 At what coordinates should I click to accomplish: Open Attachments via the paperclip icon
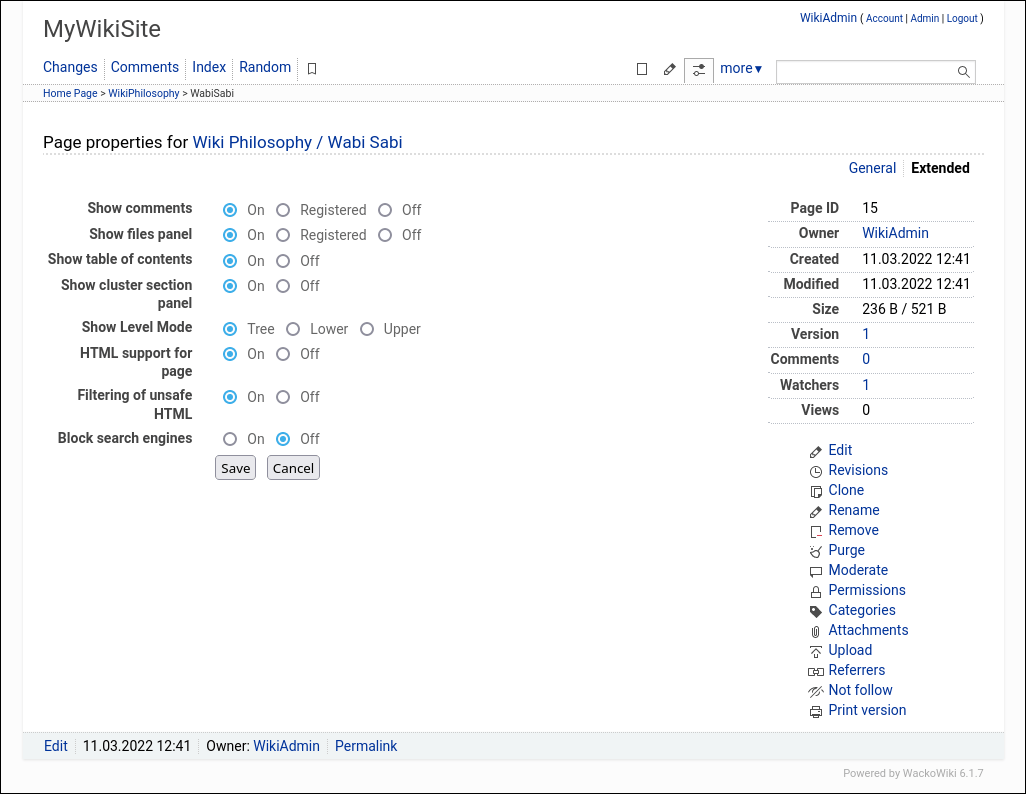tap(815, 630)
